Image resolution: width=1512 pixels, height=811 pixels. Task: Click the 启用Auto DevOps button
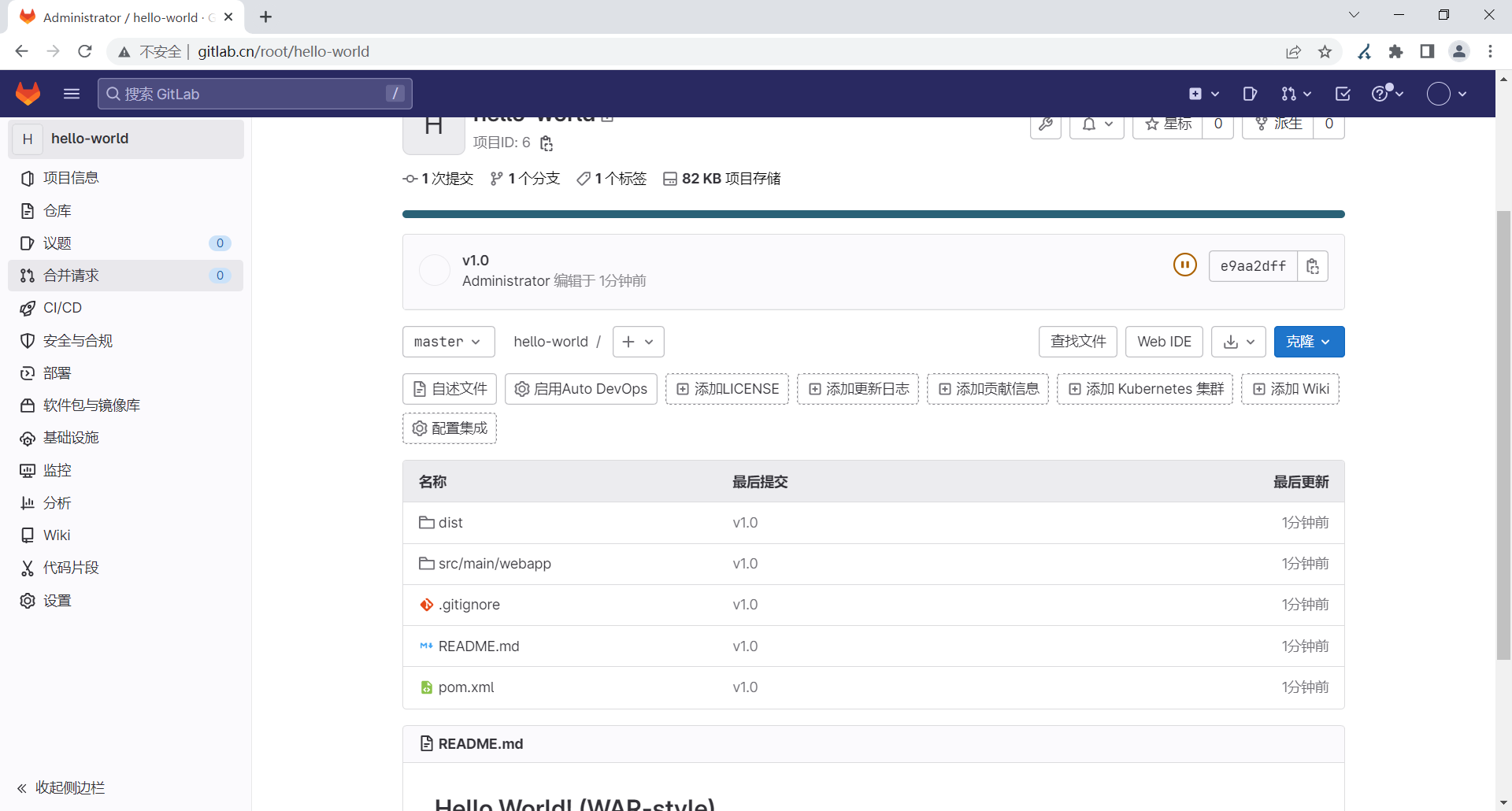581,389
